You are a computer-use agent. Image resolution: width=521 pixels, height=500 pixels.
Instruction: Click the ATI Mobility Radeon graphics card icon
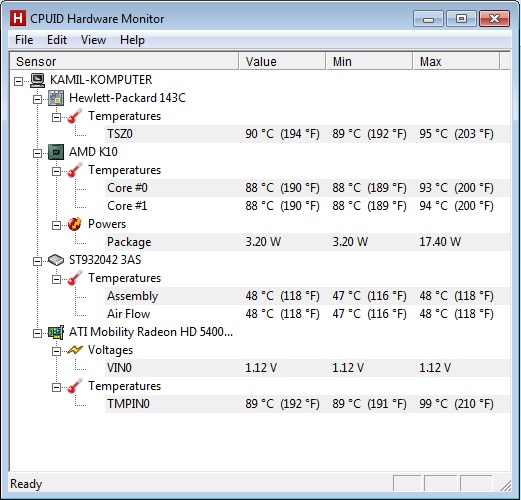(56, 332)
